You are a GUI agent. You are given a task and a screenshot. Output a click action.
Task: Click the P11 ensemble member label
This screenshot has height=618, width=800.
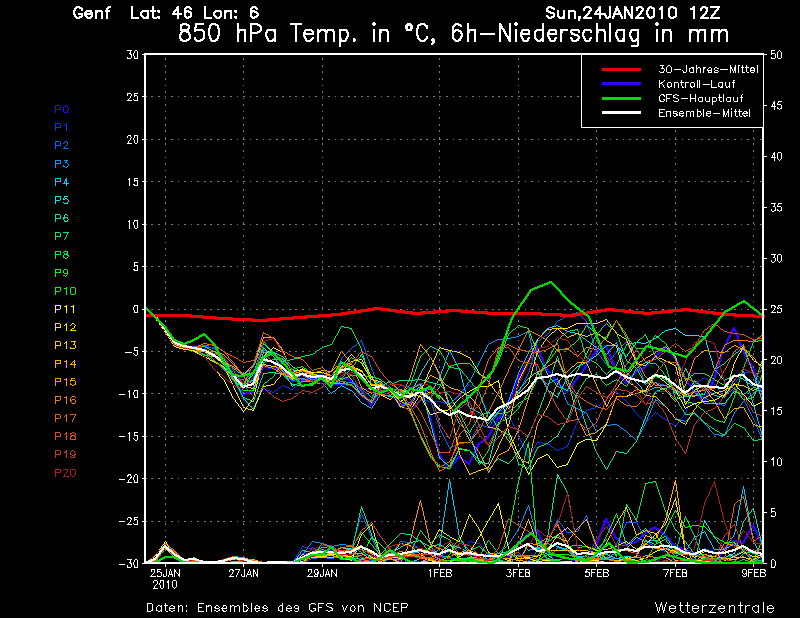point(65,309)
